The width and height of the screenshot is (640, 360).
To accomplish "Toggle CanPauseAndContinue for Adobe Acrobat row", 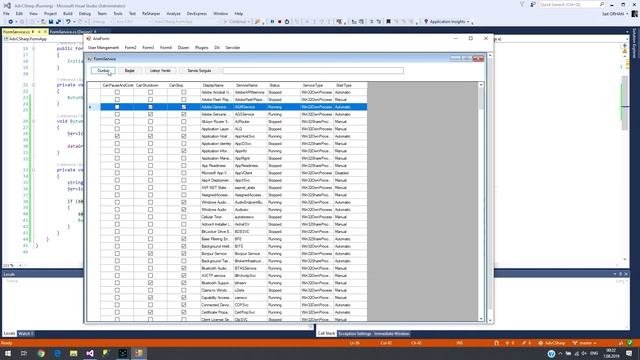I will click(117, 92).
